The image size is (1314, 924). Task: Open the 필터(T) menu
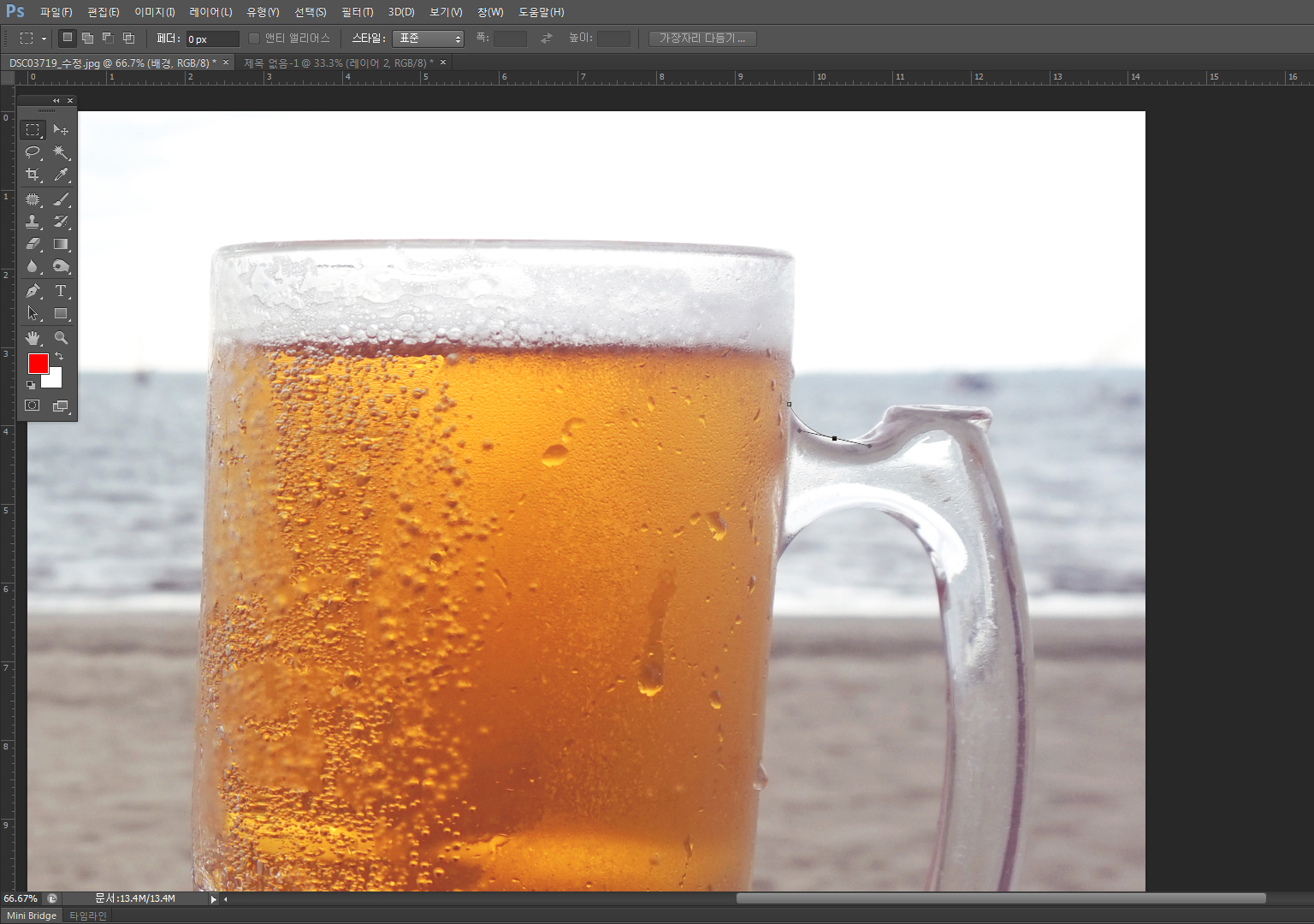[x=358, y=12]
